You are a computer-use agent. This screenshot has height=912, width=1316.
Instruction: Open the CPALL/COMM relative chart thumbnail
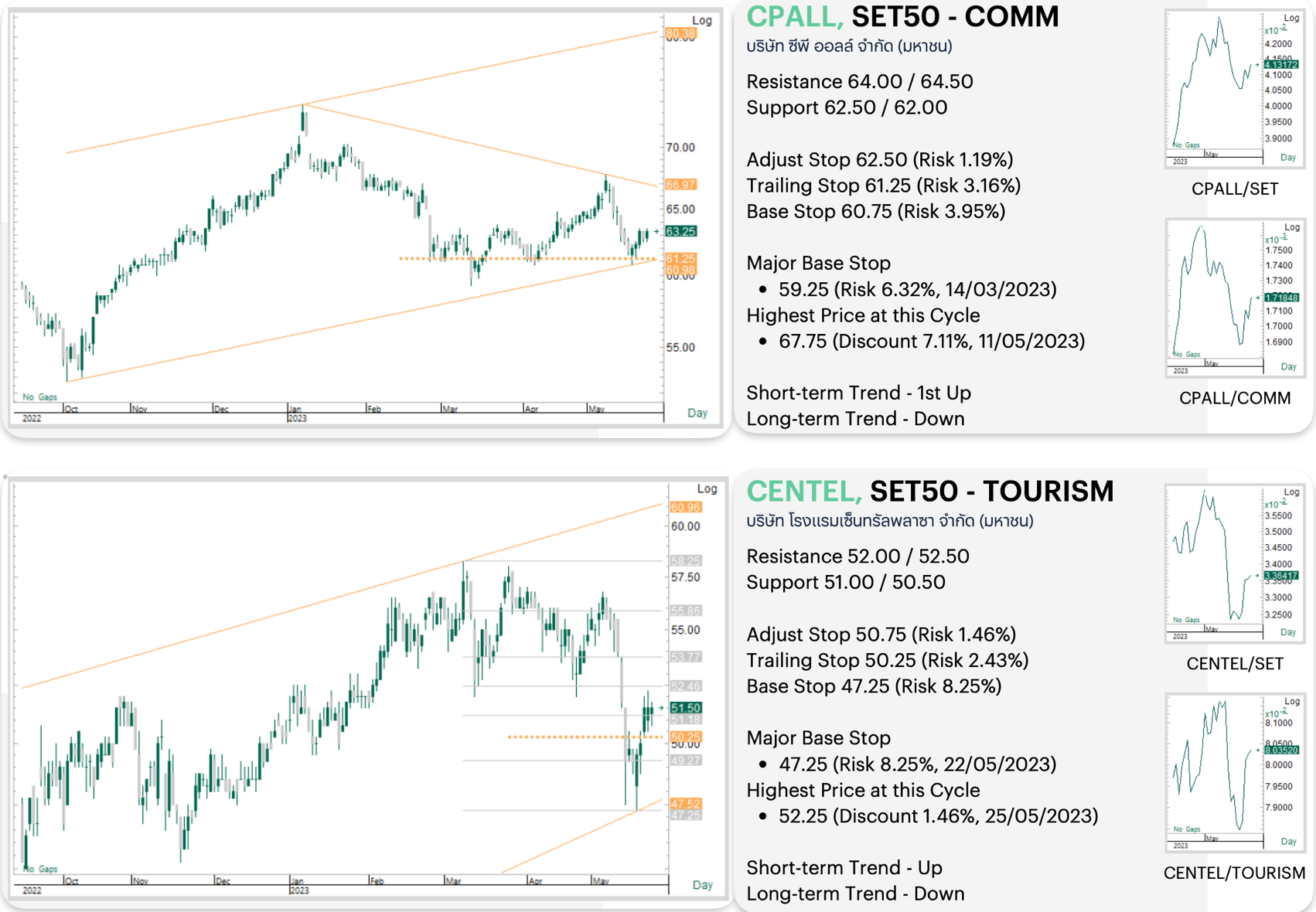(1234, 298)
